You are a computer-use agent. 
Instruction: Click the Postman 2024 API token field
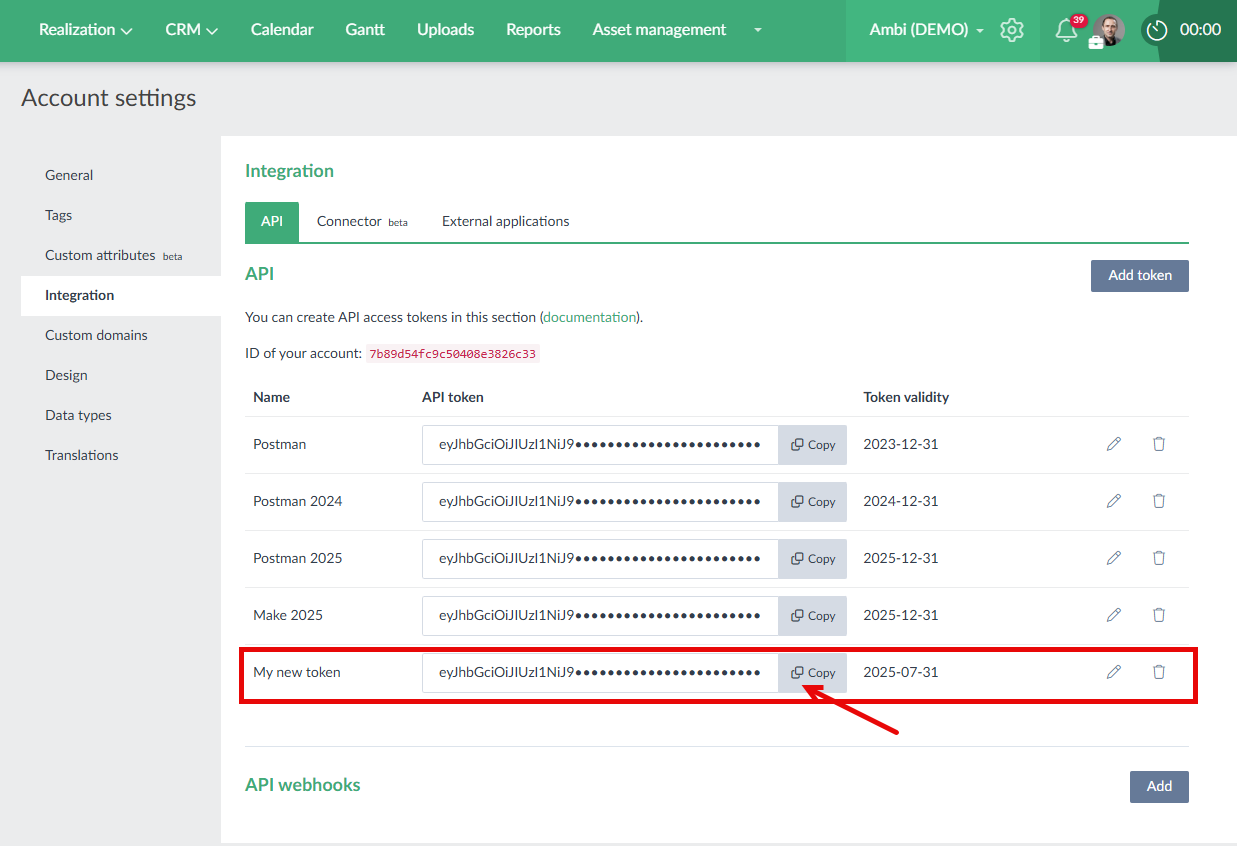tap(600, 502)
